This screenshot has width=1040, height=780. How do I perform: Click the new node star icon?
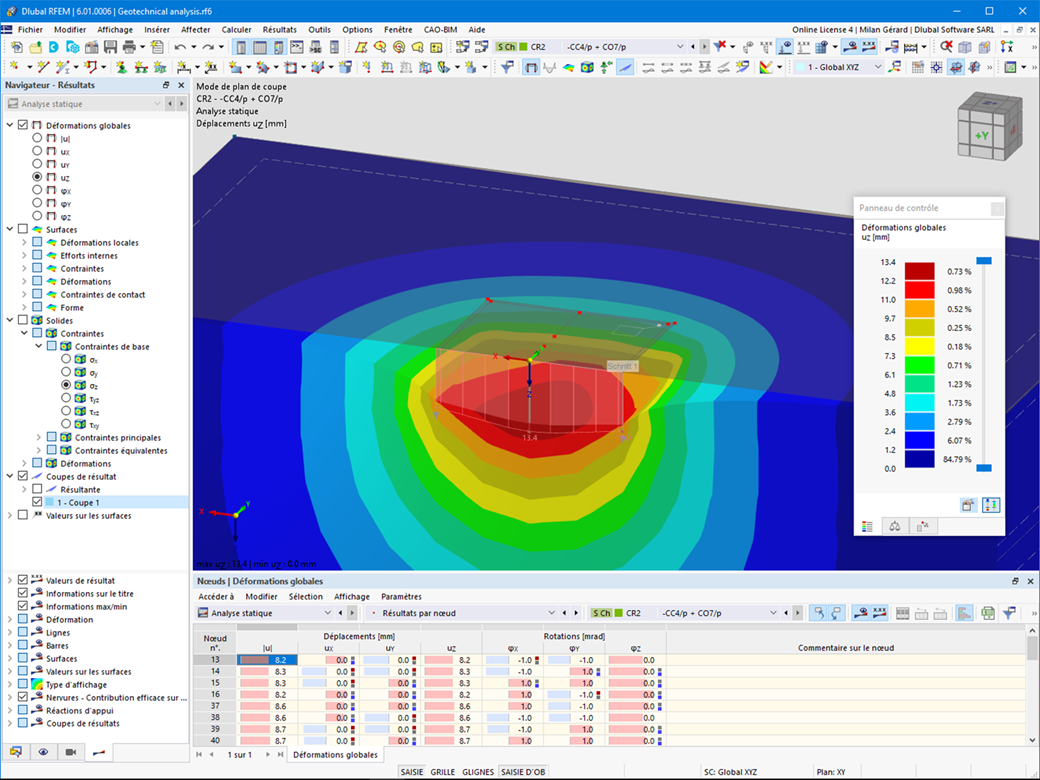click(x=14, y=67)
